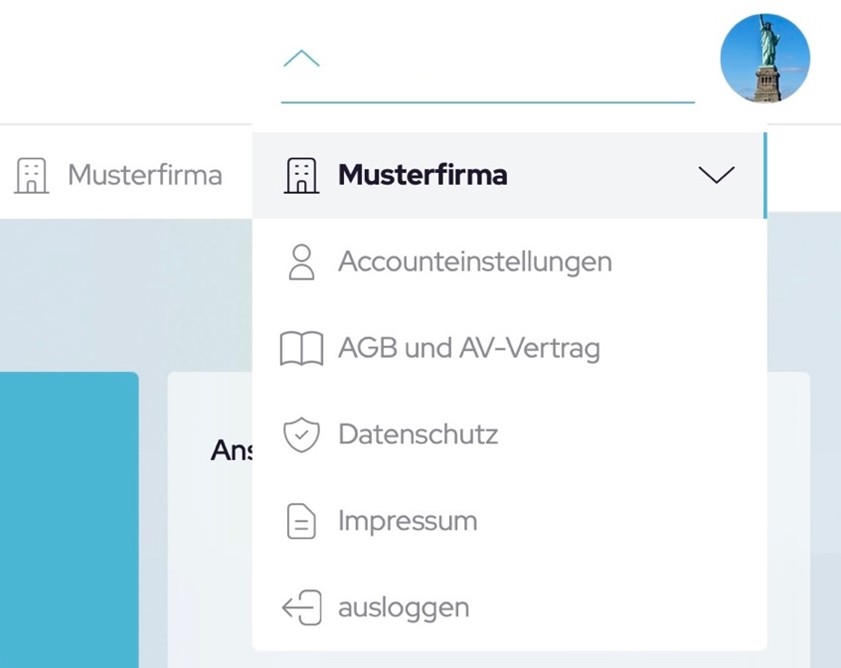Click the building icon next to bold Musterfirma
The width and height of the screenshot is (841, 668).
pyautogui.click(x=301, y=175)
